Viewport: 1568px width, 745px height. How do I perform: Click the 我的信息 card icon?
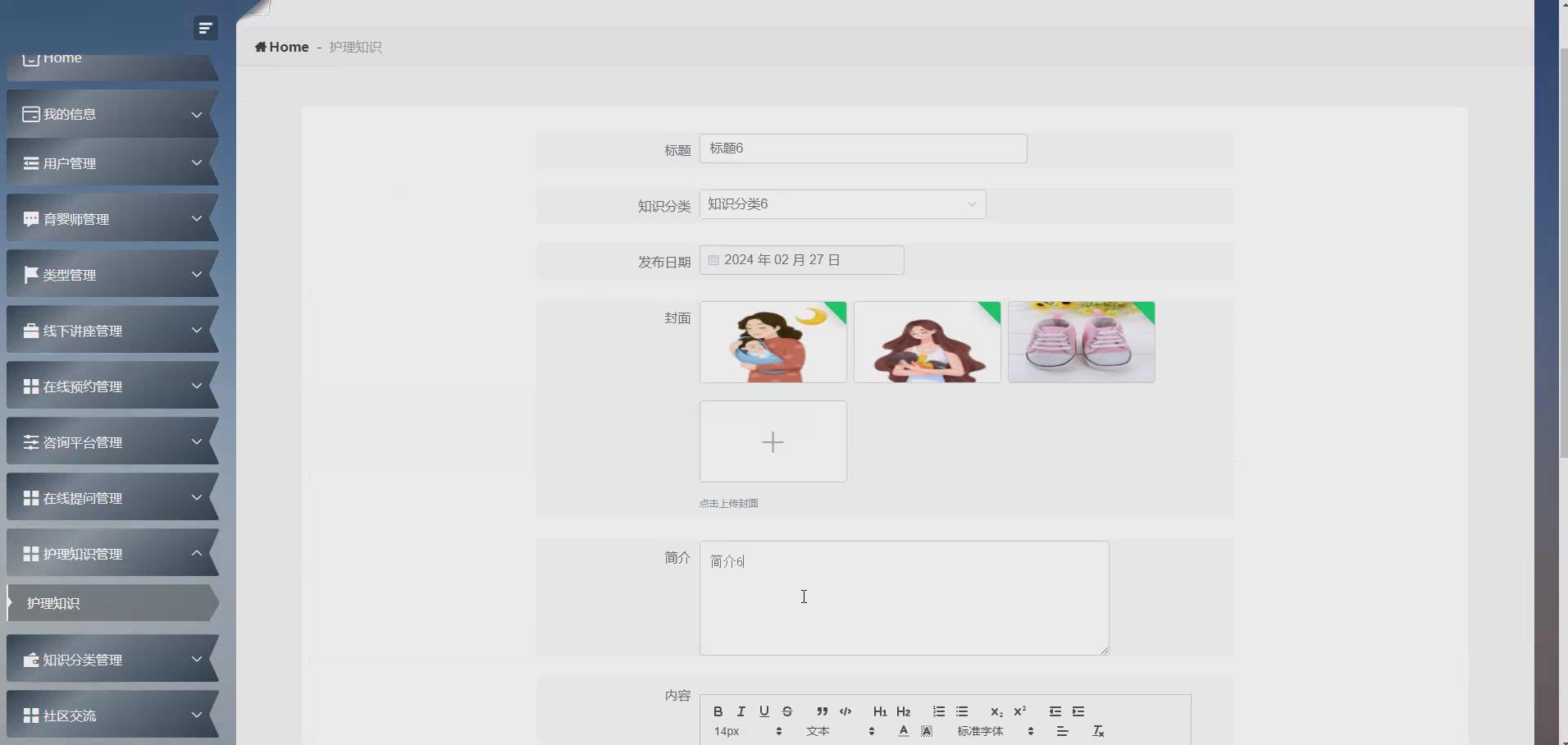point(31,114)
